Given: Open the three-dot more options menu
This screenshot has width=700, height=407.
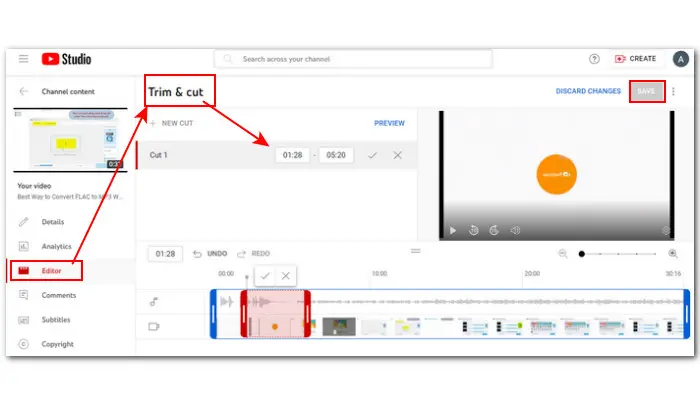Looking at the screenshot, I should point(673,91).
